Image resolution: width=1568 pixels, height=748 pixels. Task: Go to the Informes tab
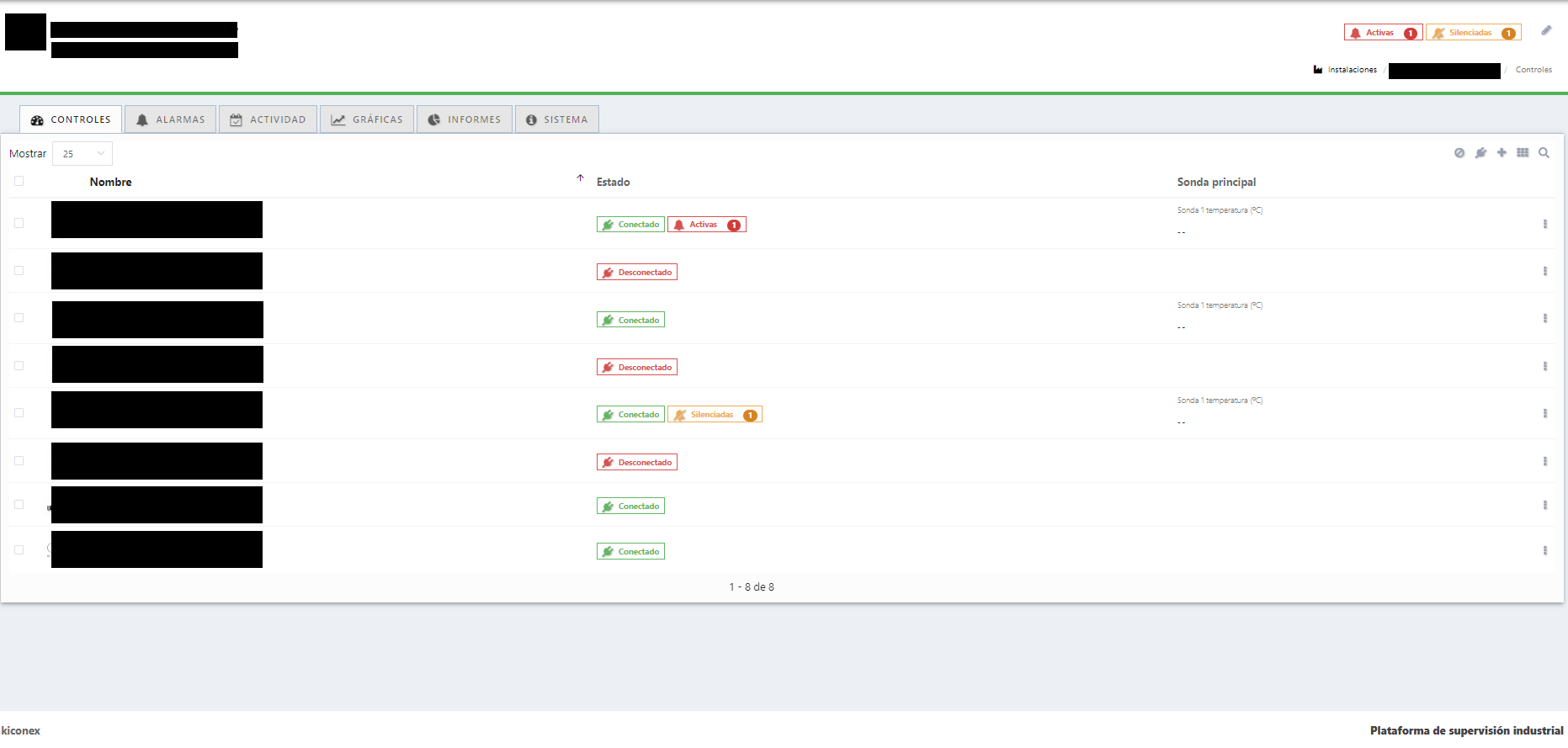[x=465, y=119]
